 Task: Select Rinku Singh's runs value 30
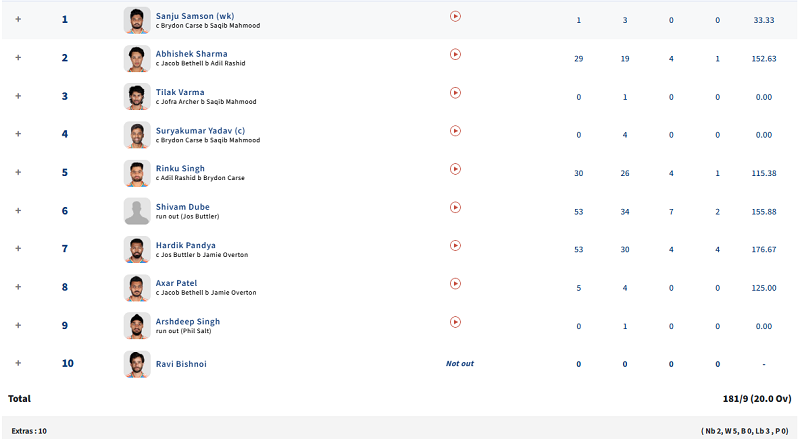pos(579,174)
